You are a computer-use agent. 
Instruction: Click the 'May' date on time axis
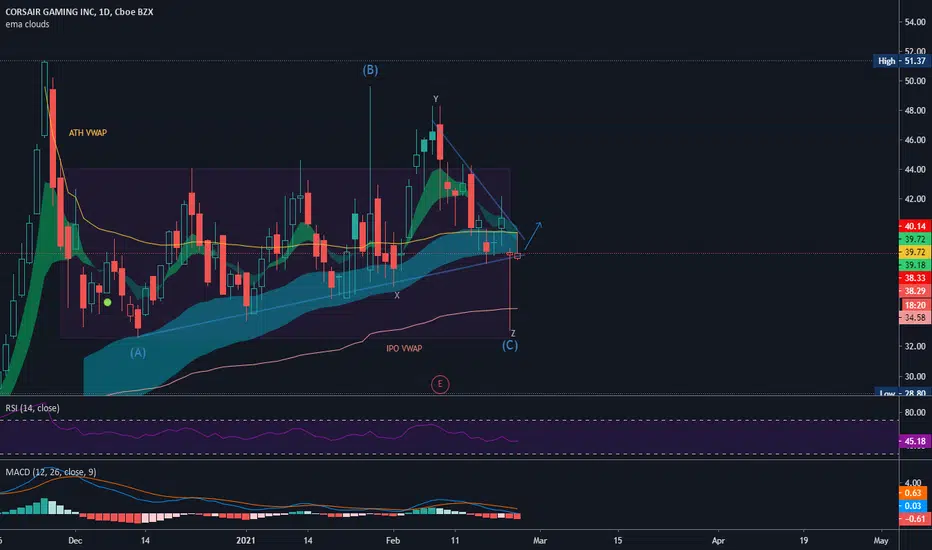[x=881, y=540]
